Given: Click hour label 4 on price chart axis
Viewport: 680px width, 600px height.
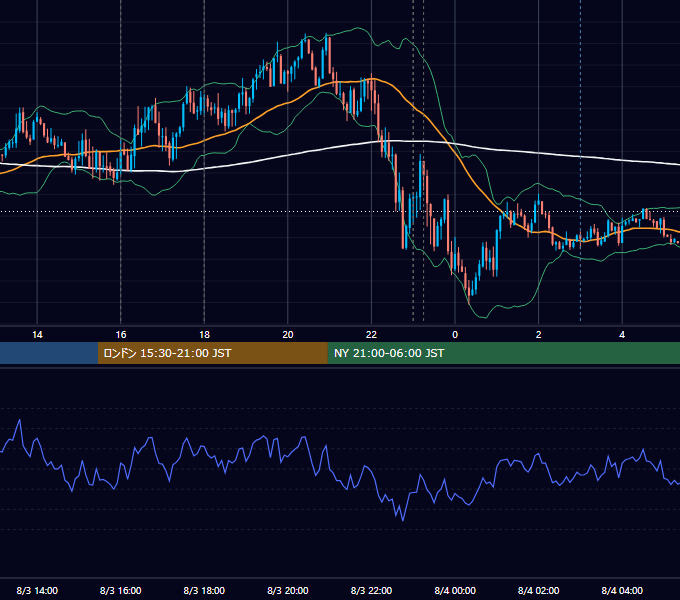Looking at the screenshot, I should pos(622,334).
